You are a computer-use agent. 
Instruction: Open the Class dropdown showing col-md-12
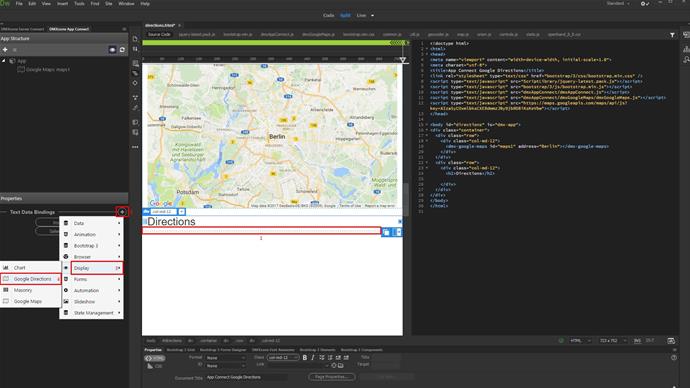(283, 358)
